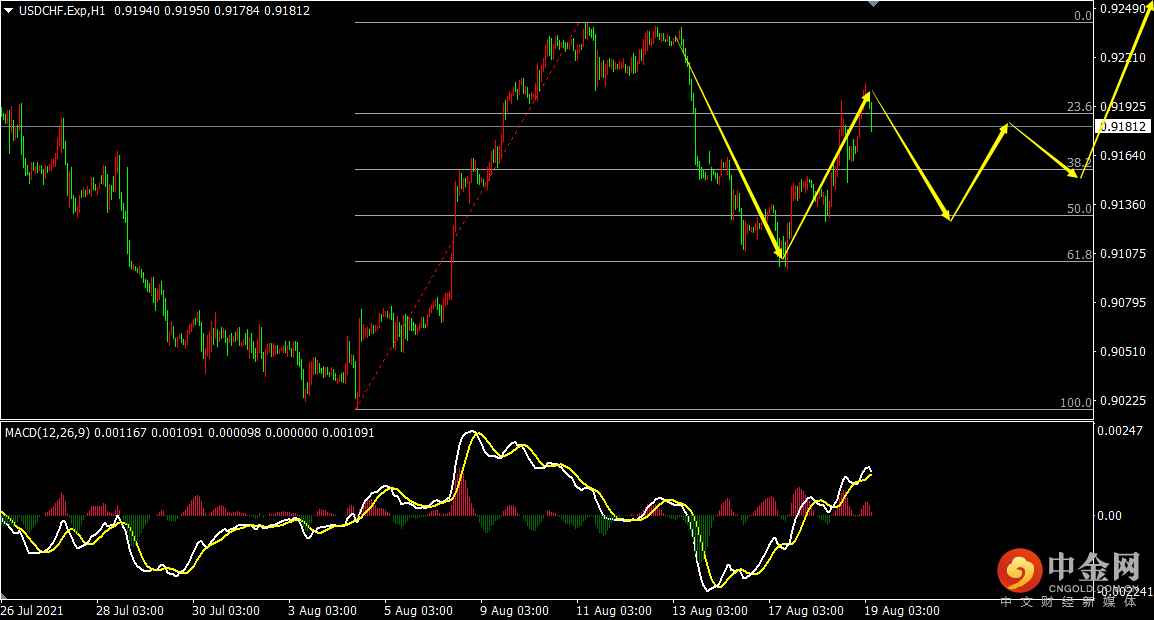Select the MACD(12,26,9) indicator label
Viewport: 1154px width, 620px height.
(x=47, y=433)
